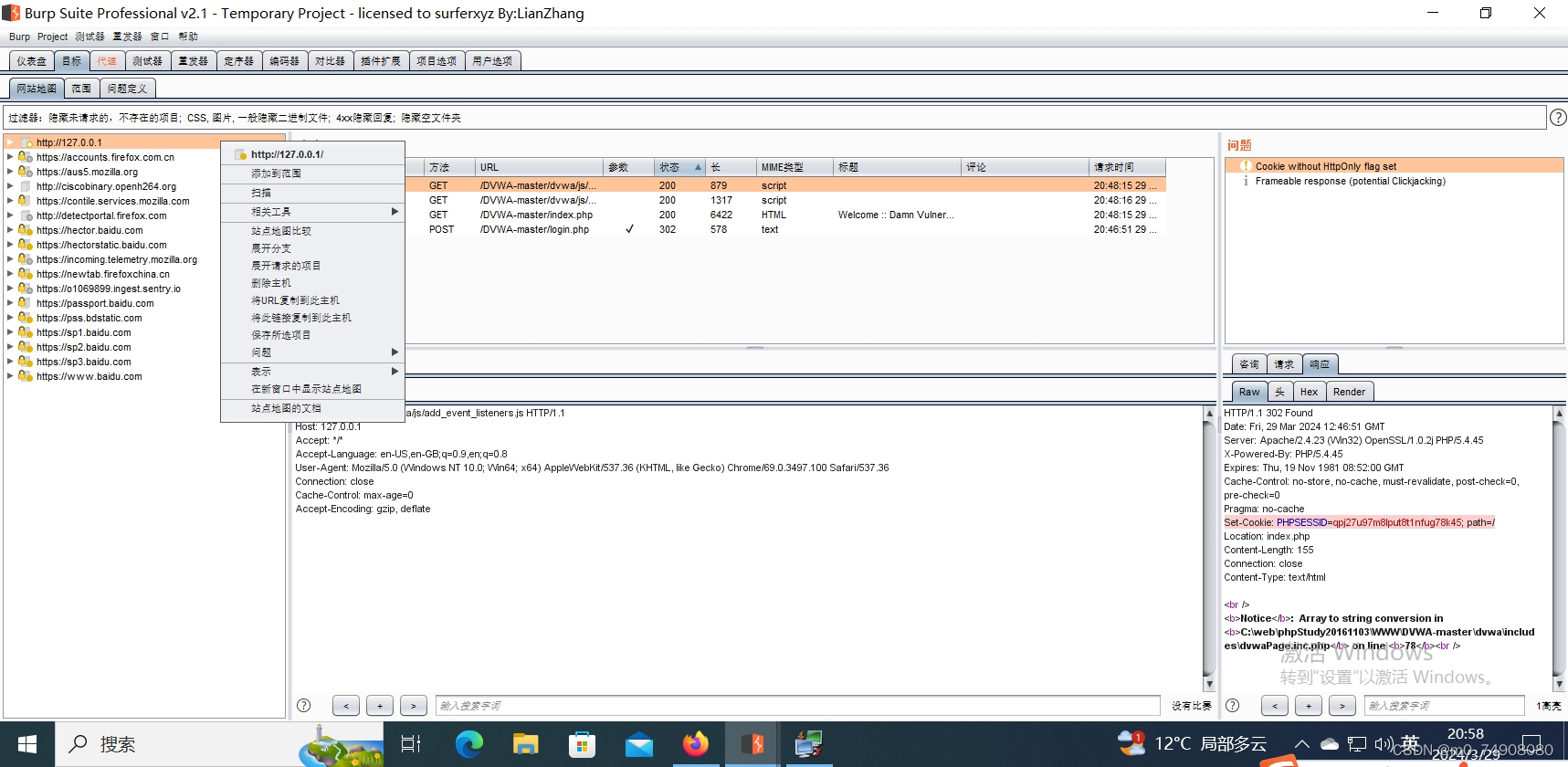This screenshot has height=767, width=1568.
Task: Click the speaker volume tray icon
Action: click(1384, 744)
